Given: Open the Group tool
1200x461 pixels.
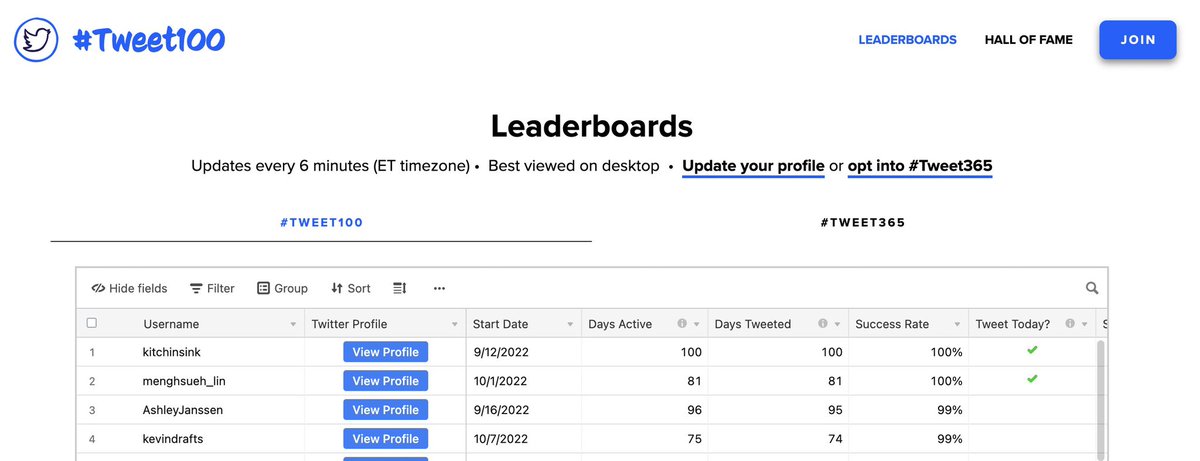Looking at the screenshot, I should (282, 288).
